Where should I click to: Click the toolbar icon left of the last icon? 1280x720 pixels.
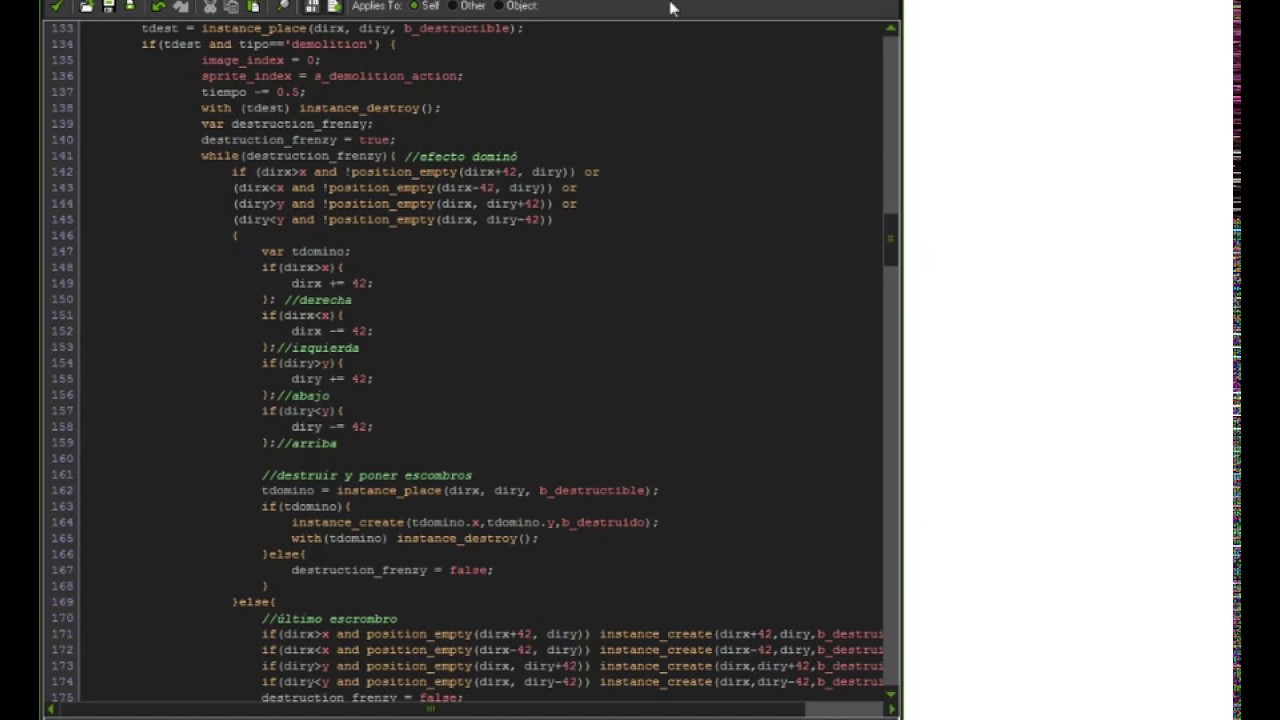tap(312, 6)
